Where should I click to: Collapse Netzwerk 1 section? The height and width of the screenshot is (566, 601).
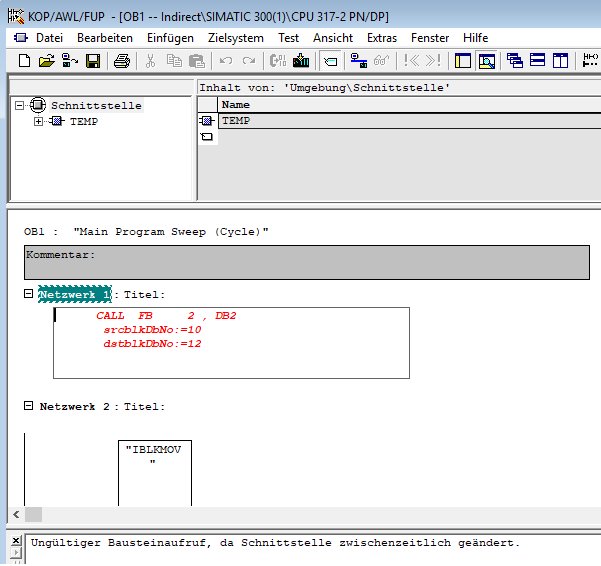click(x=28, y=294)
